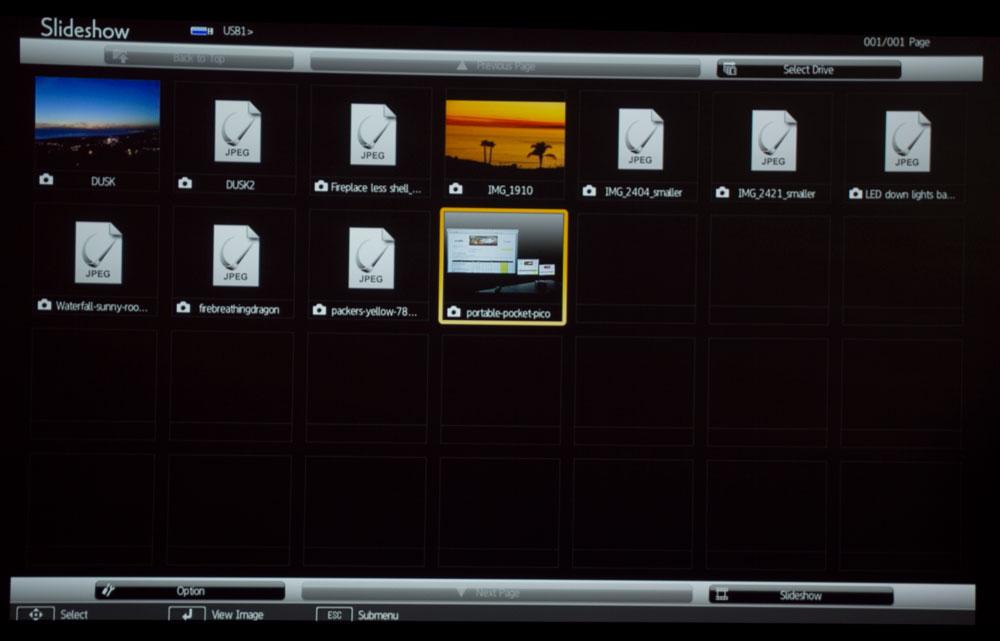Click the Select Drive button
1000x641 pixels.
click(x=809, y=70)
